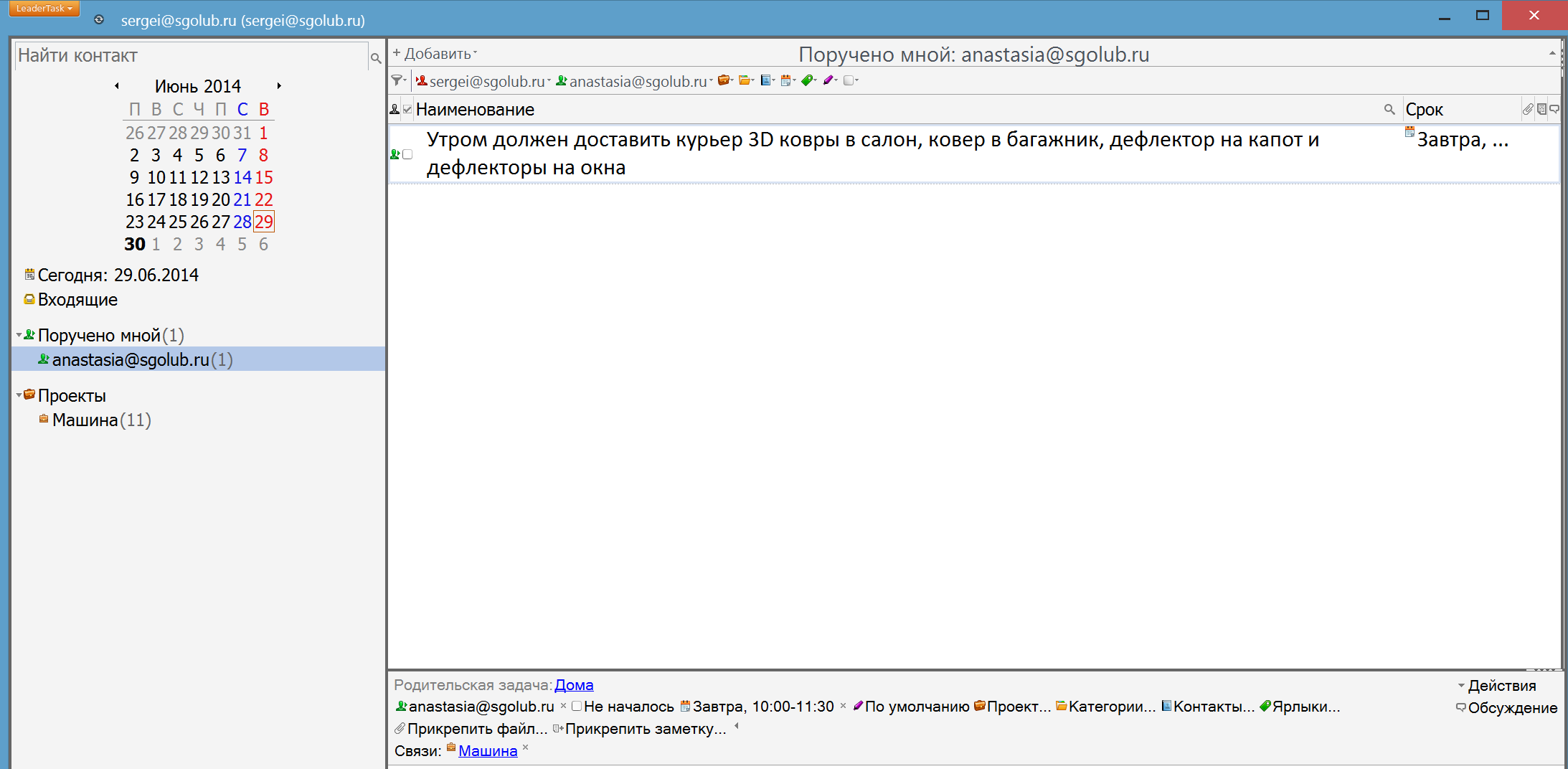Open the 'Добавить' dropdown
The image size is (1568, 769).
coord(435,54)
